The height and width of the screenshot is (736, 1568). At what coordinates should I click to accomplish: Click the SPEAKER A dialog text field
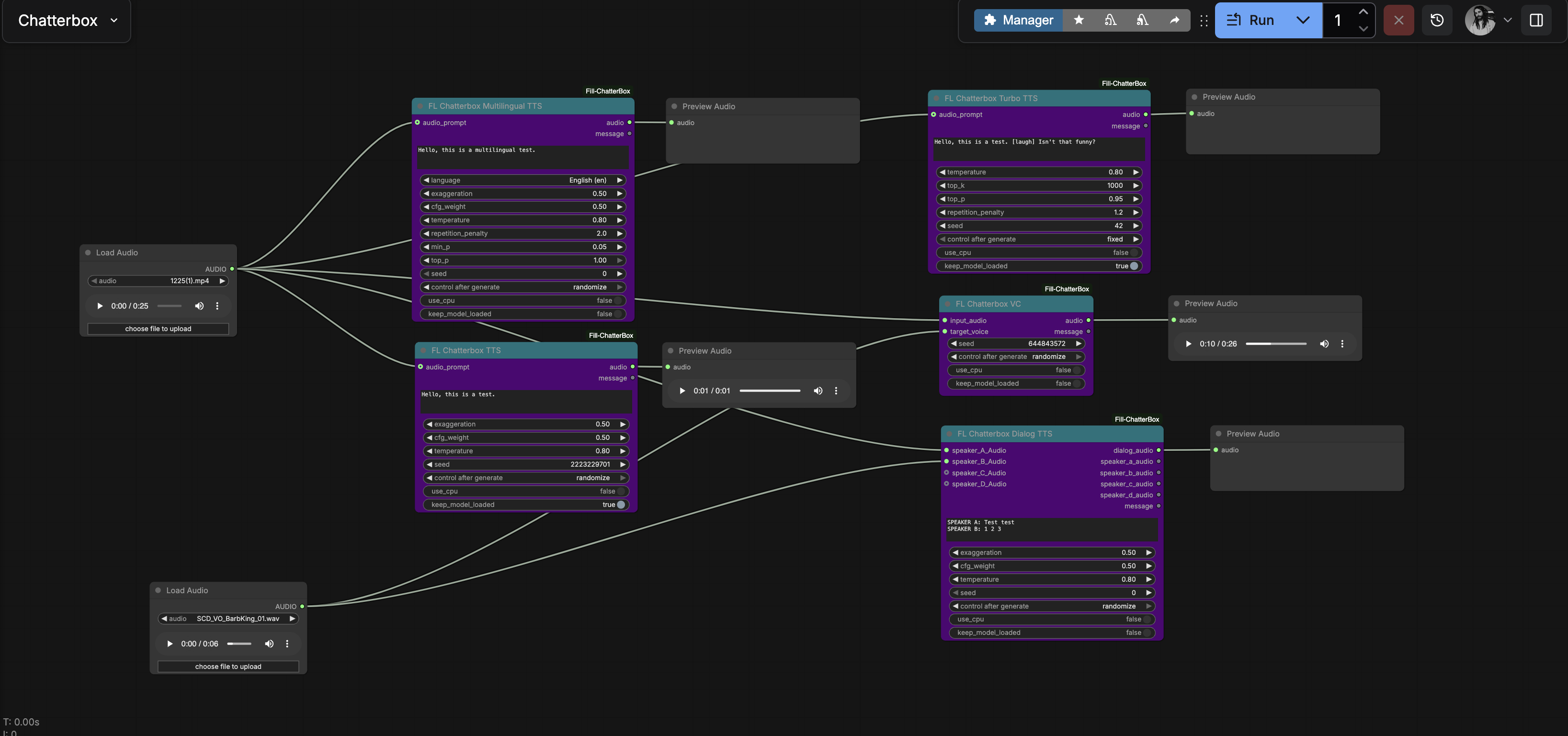pyautogui.click(x=1052, y=529)
